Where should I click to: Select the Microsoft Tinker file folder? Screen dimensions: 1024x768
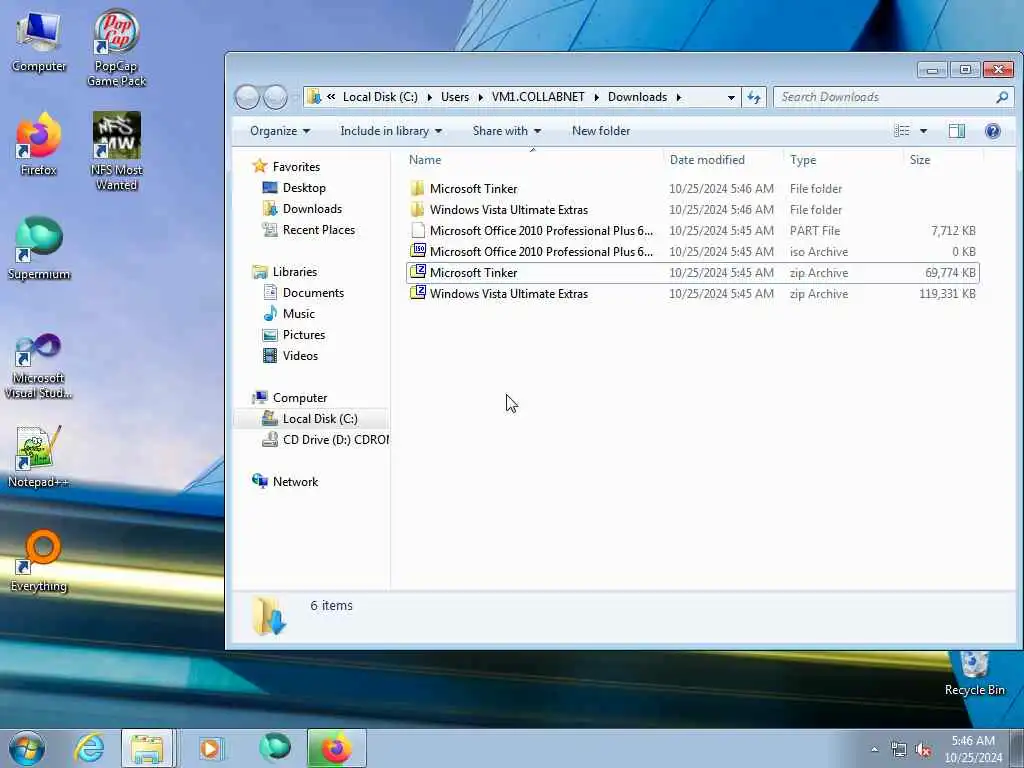[692, 189]
